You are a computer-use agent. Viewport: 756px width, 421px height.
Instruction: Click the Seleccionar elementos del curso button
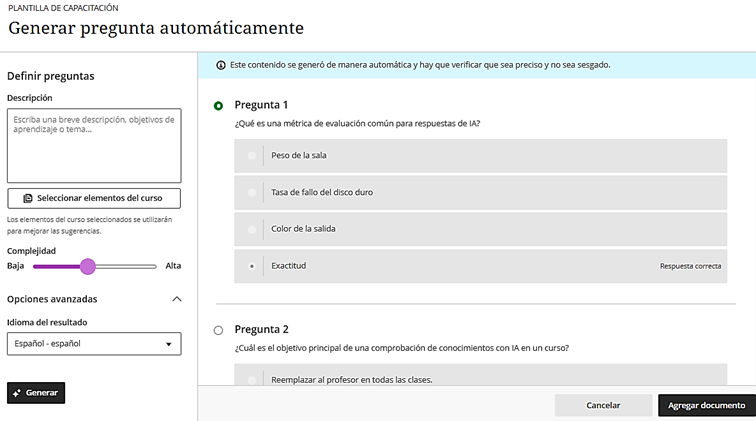[94, 198]
